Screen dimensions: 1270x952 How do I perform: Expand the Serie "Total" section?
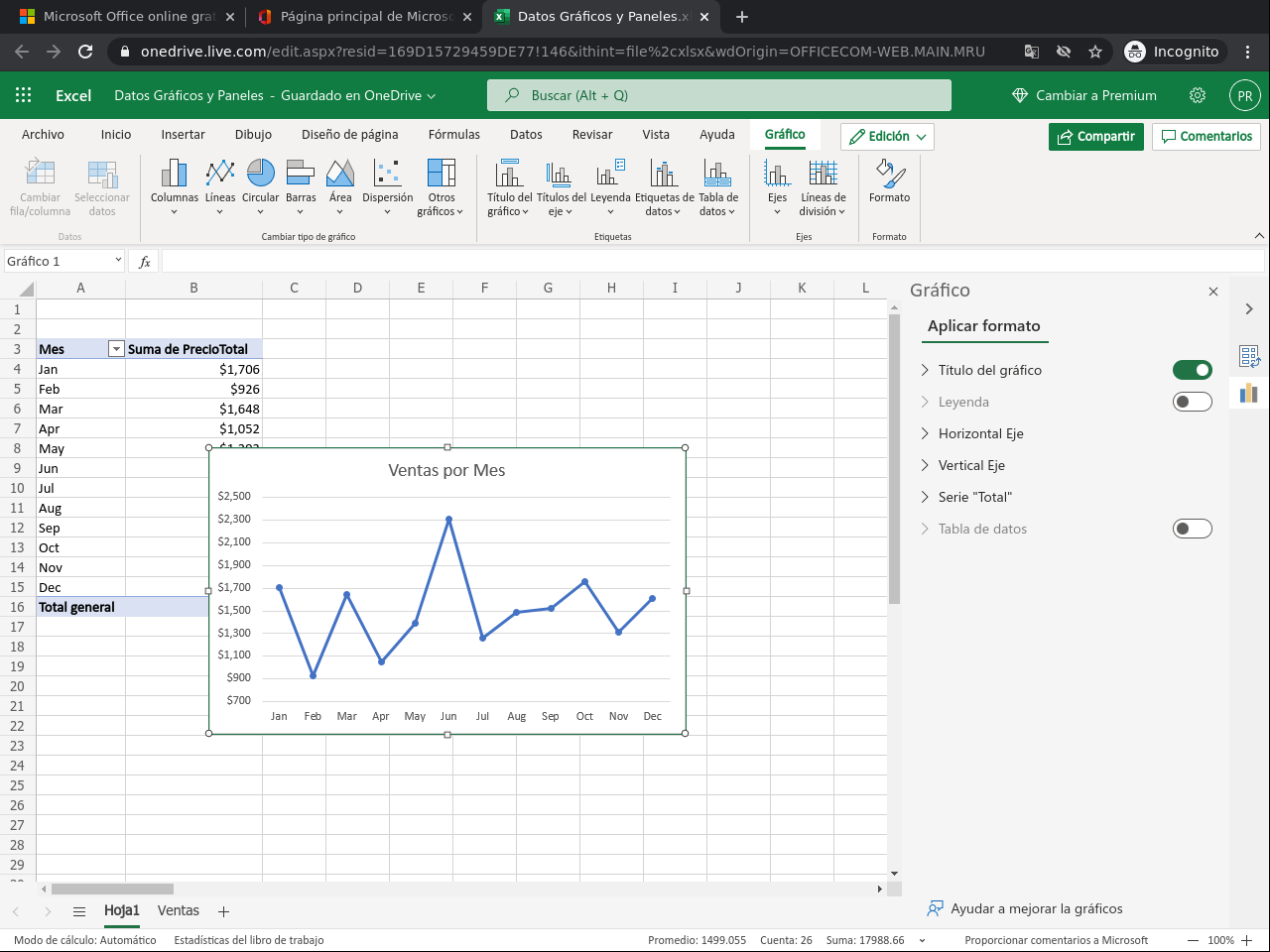974,497
